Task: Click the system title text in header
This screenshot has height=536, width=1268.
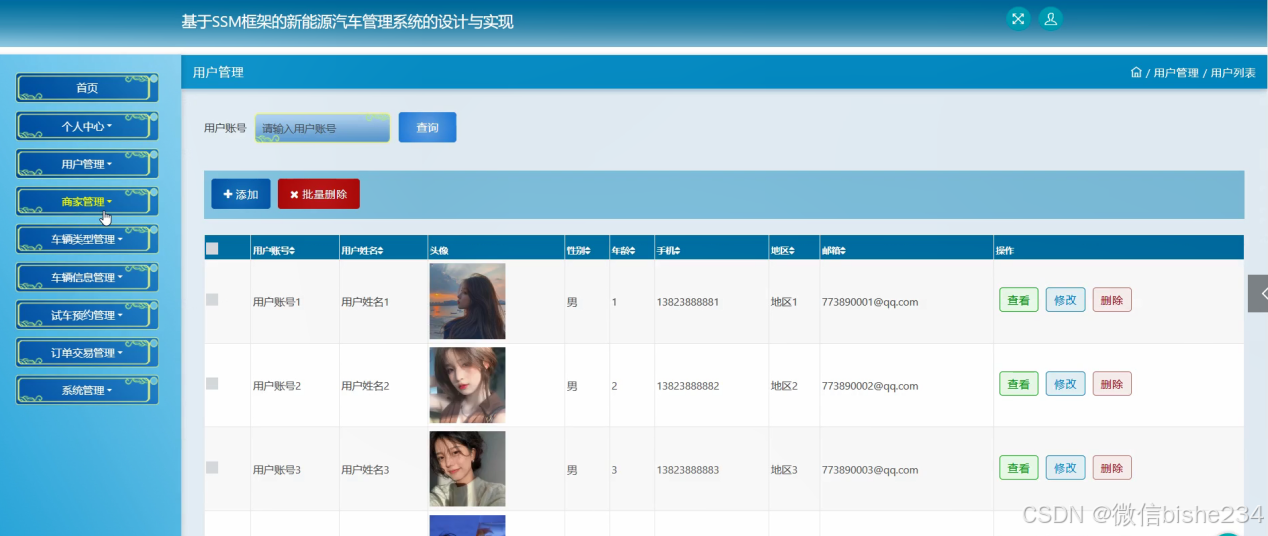Action: pos(347,21)
